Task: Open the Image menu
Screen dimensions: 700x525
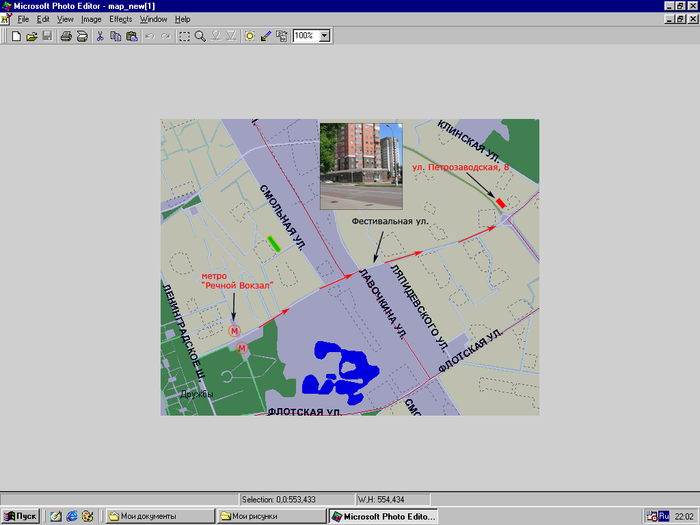Action: coord(91,19)
